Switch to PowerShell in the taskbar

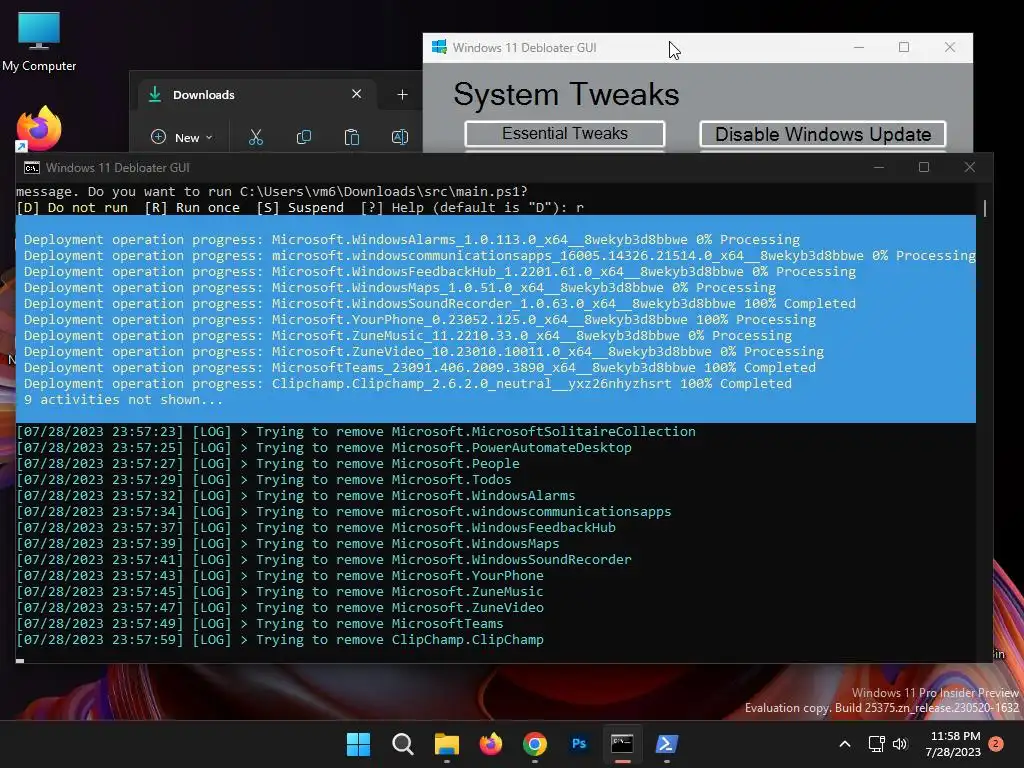[x=667, y=744]
